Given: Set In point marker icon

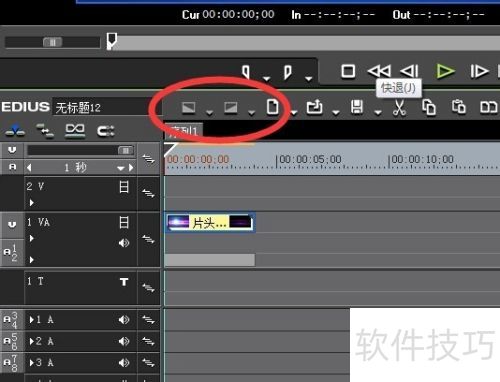Looking at the screenshot, I should (246, 72).
